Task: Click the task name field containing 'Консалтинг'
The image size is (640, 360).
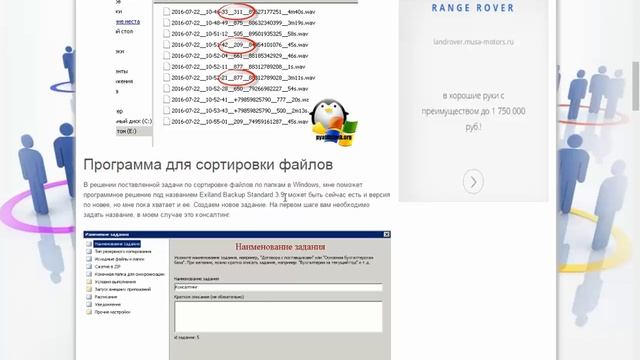Action: pyautogui.click(x=278, y=287)
